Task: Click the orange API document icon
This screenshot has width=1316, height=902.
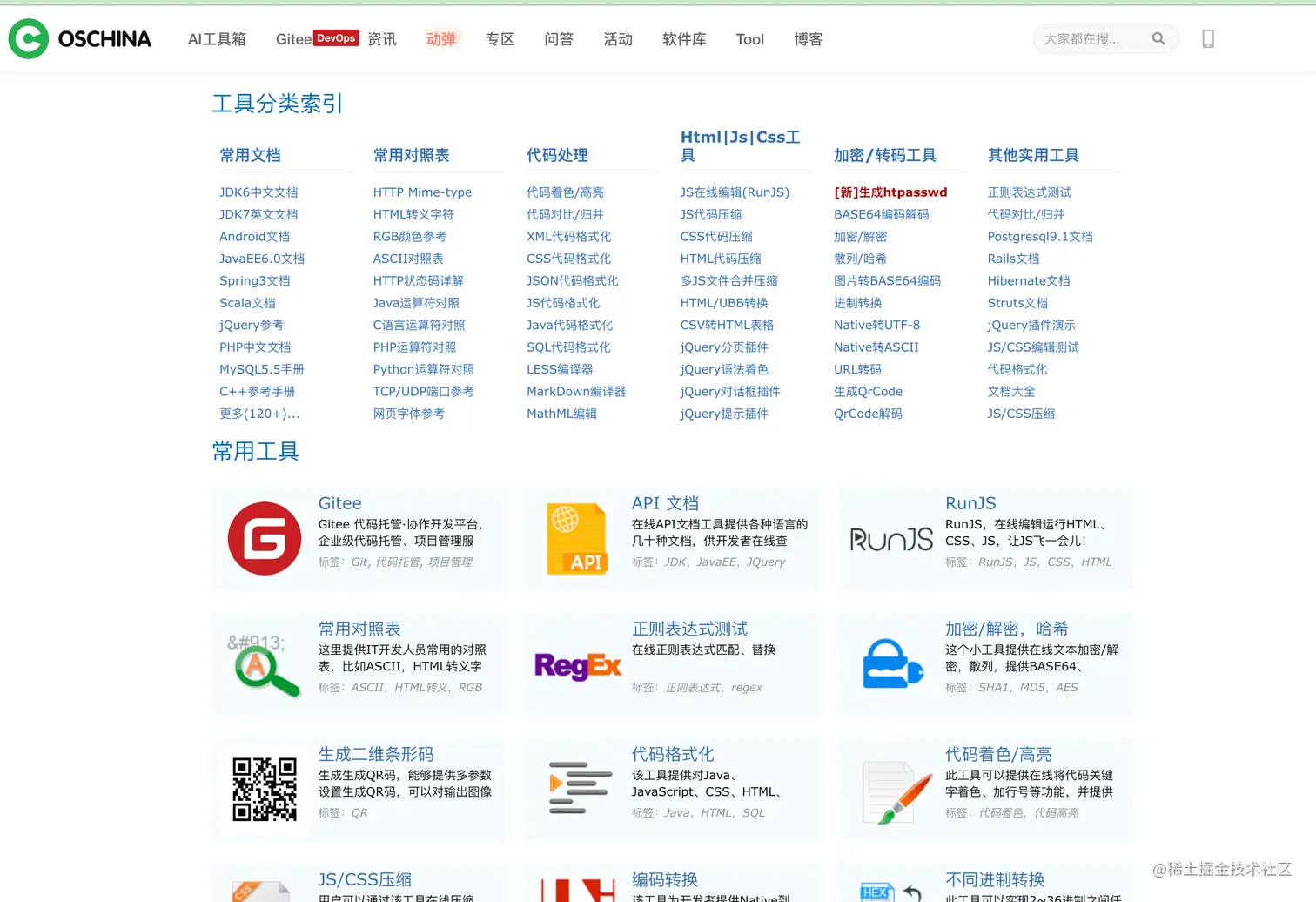Action: 577,538
